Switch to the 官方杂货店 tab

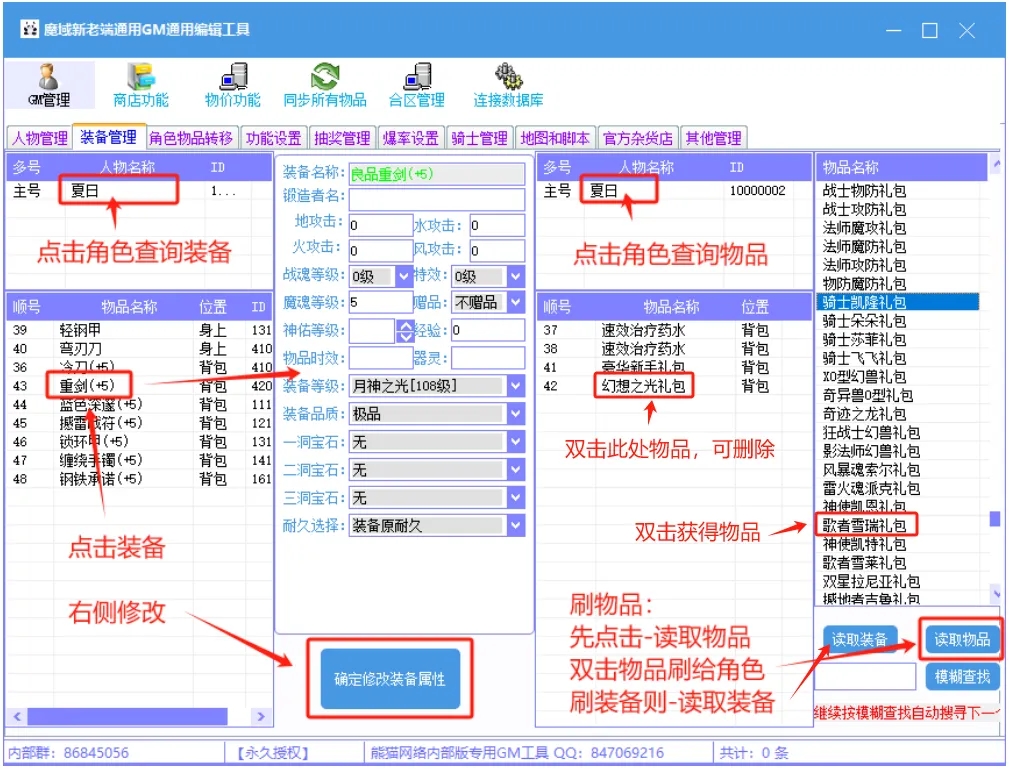click(638, 138)
